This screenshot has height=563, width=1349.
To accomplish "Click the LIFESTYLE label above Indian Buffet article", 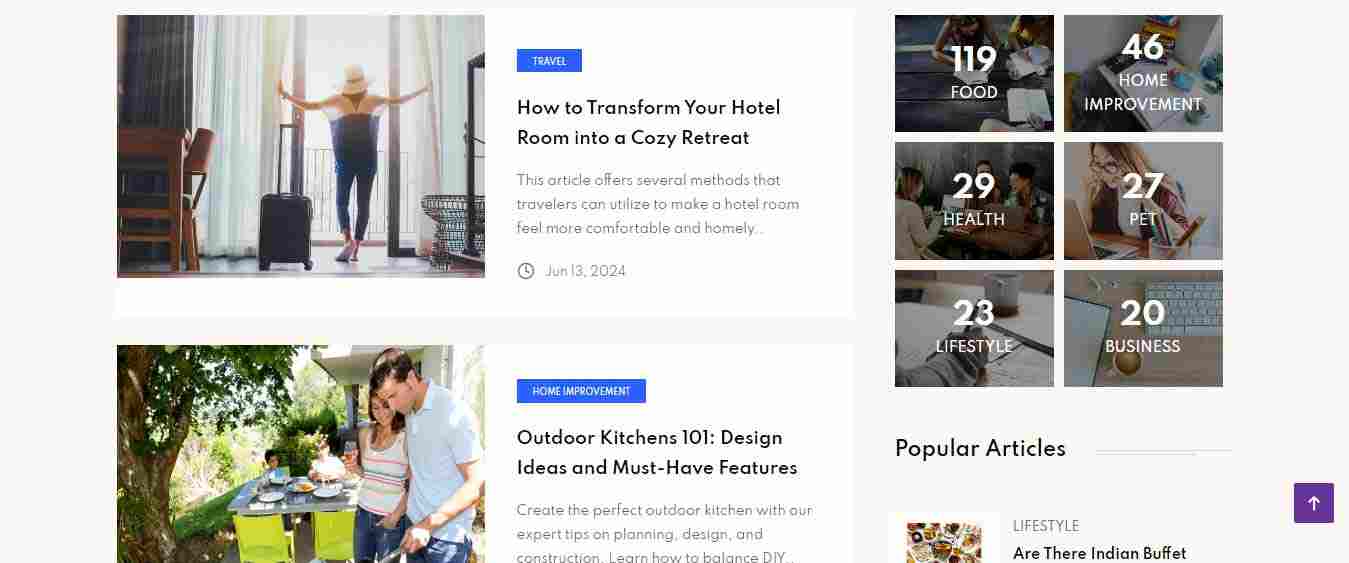I will (1046, 526).
